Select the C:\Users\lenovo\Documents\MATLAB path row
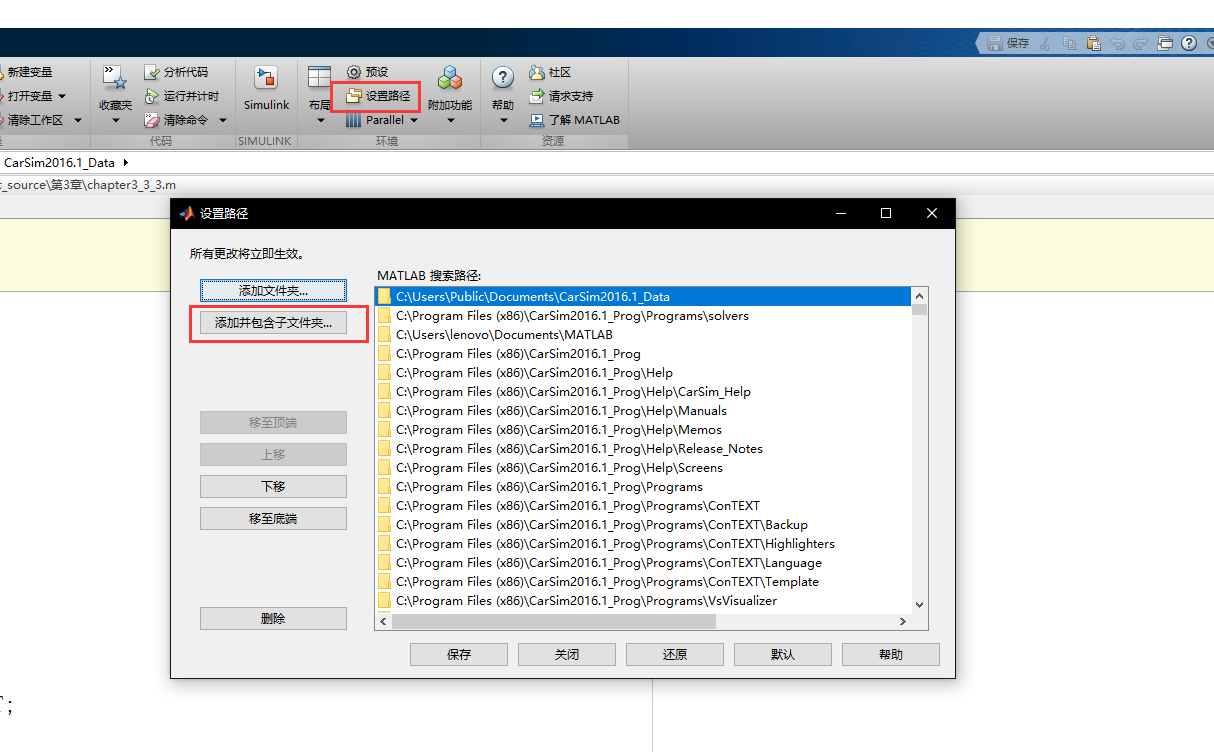Screen dimensions: 1214x752 (x=643, y=334)
